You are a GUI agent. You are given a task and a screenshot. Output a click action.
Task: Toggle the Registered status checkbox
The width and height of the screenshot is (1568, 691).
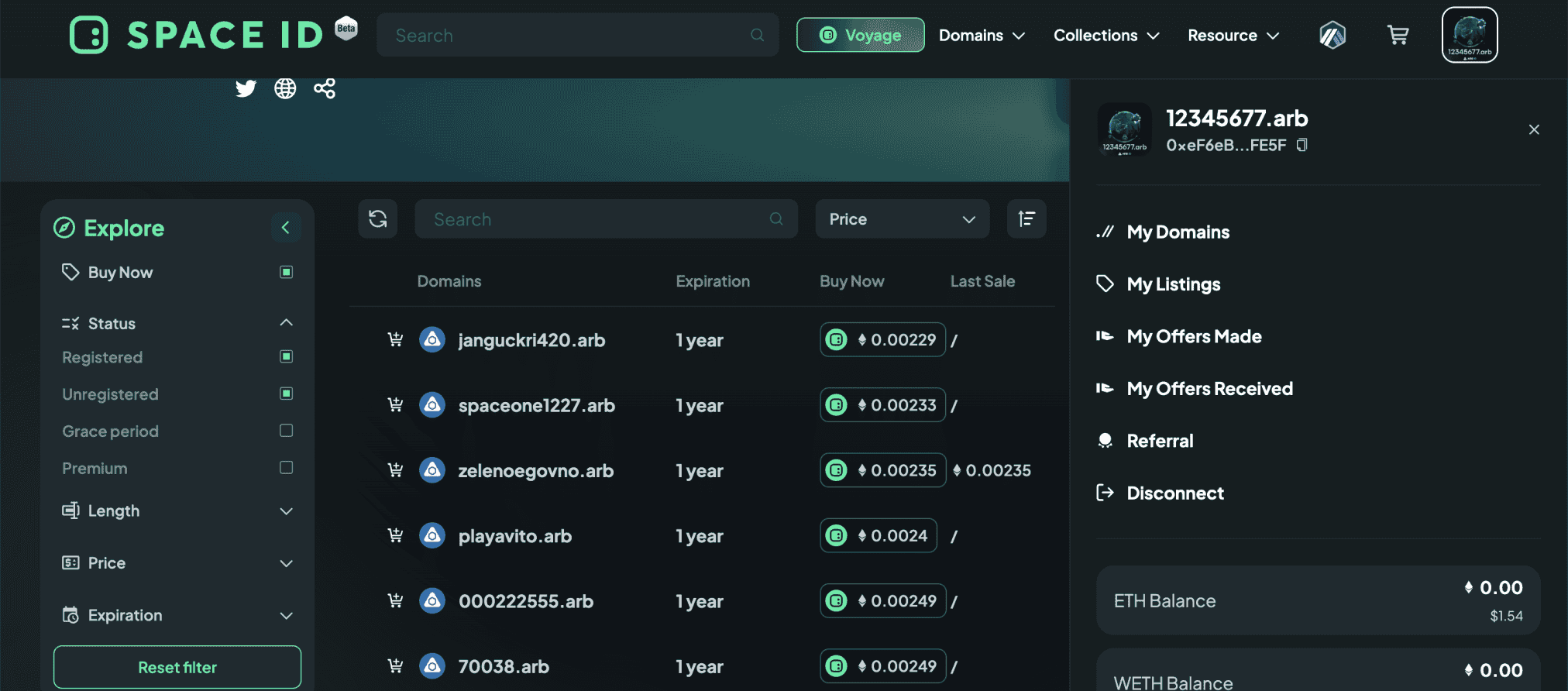click(x=286, y=356)
